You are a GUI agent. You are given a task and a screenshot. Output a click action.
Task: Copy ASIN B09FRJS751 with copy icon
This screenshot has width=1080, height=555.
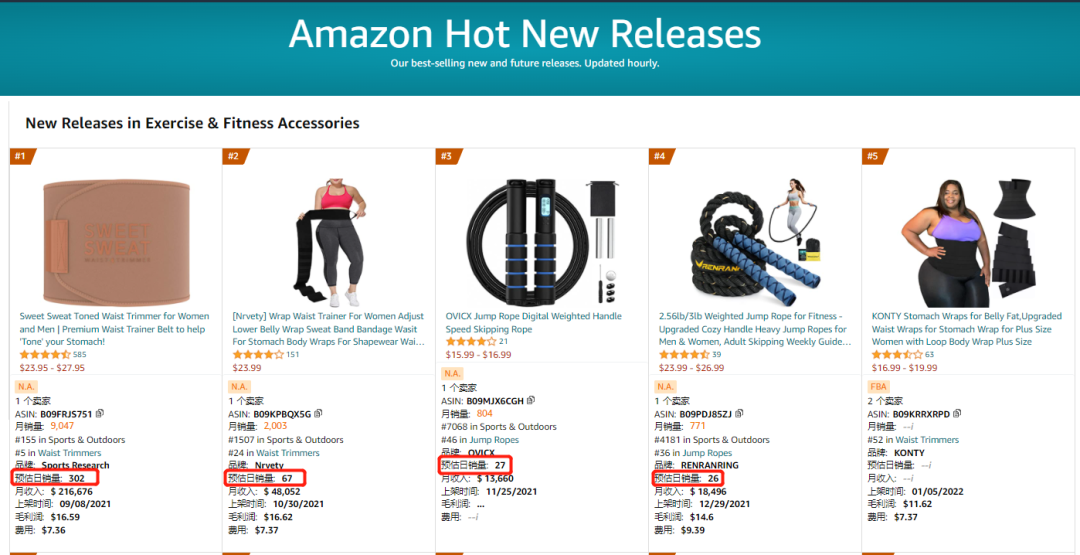[x=100, y=413]
